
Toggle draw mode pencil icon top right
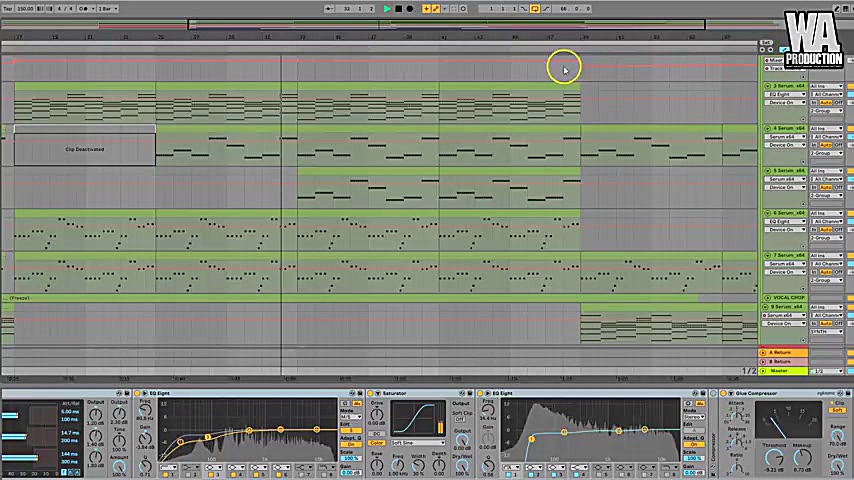click(837, 9)
